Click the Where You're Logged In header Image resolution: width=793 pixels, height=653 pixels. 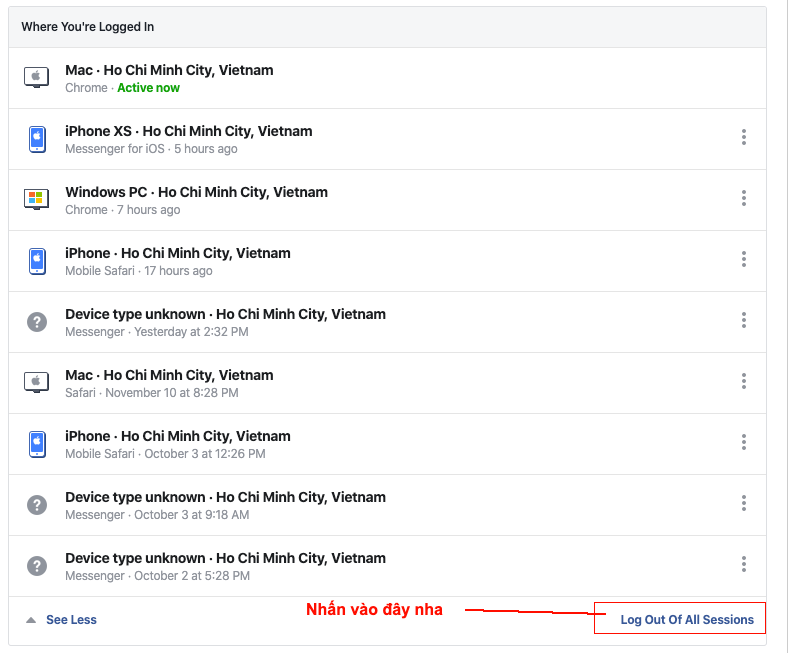pyautogui.click(x=88, y=27)
